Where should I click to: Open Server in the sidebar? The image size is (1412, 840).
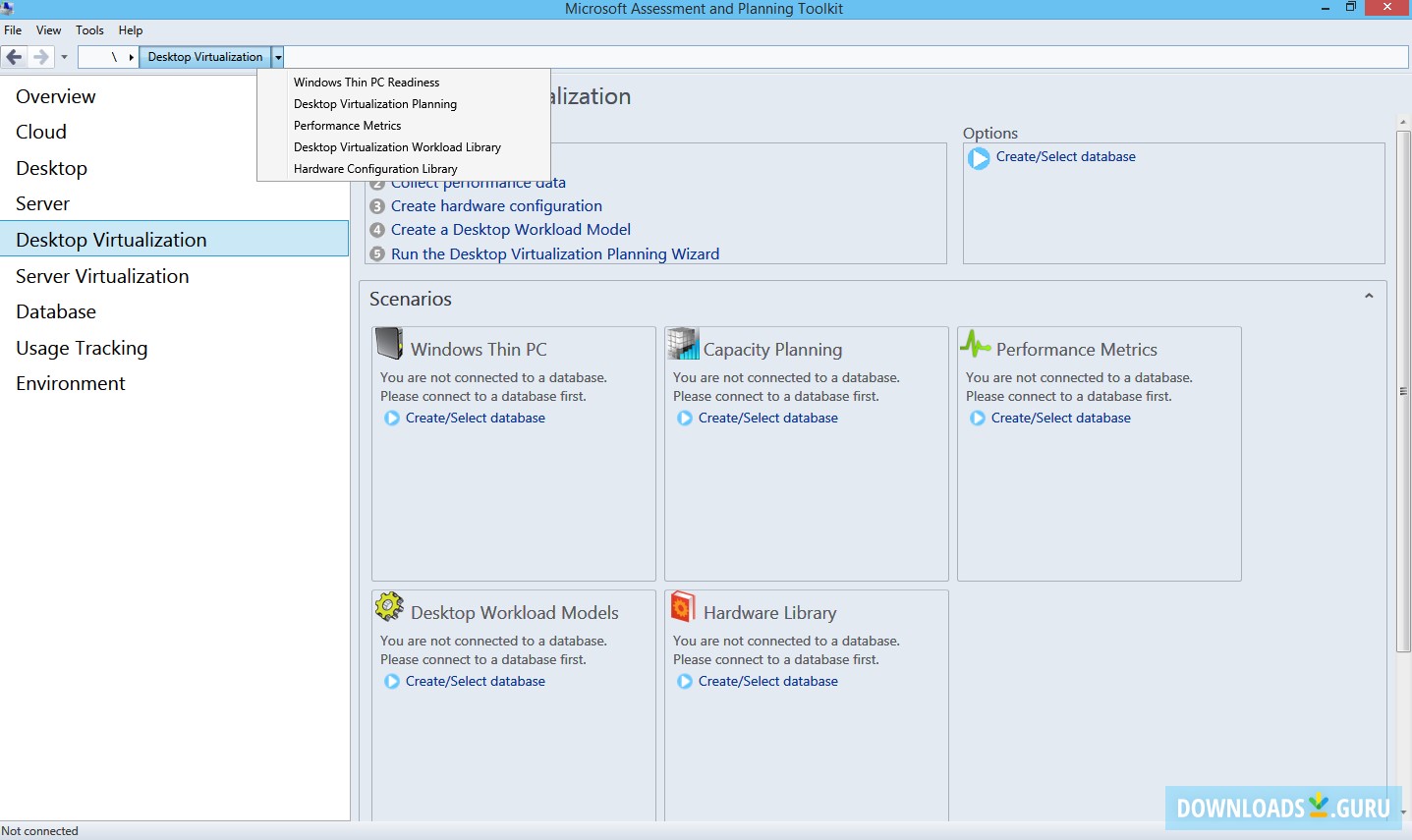43,203
